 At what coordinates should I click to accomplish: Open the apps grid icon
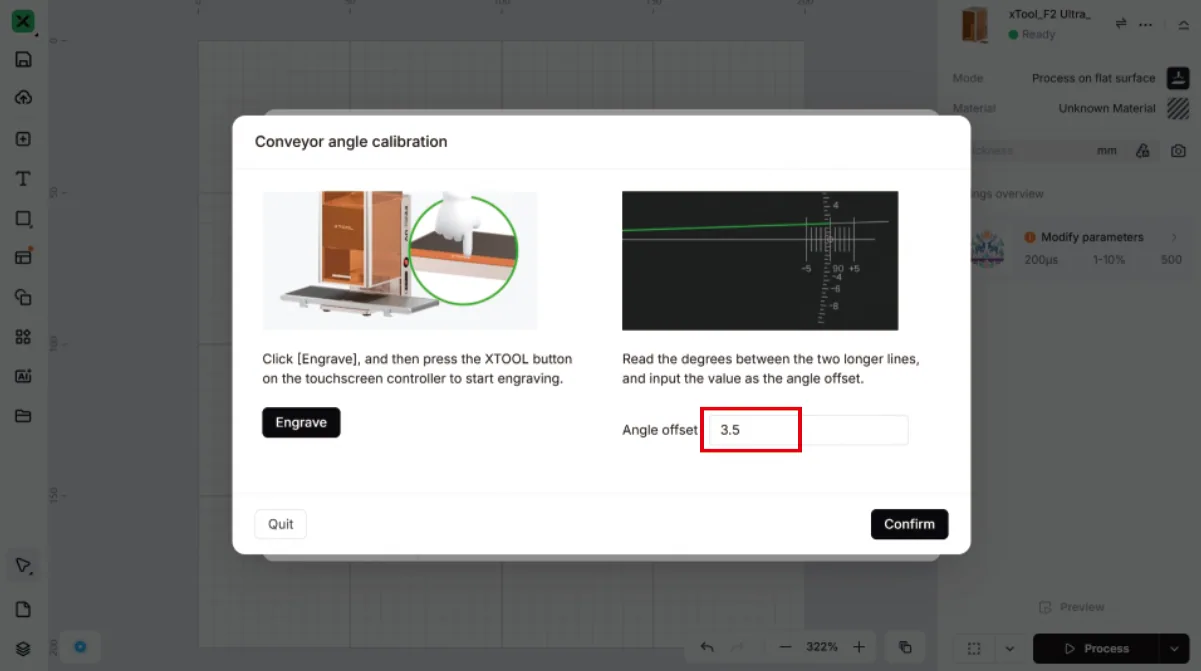pos(23,337)
